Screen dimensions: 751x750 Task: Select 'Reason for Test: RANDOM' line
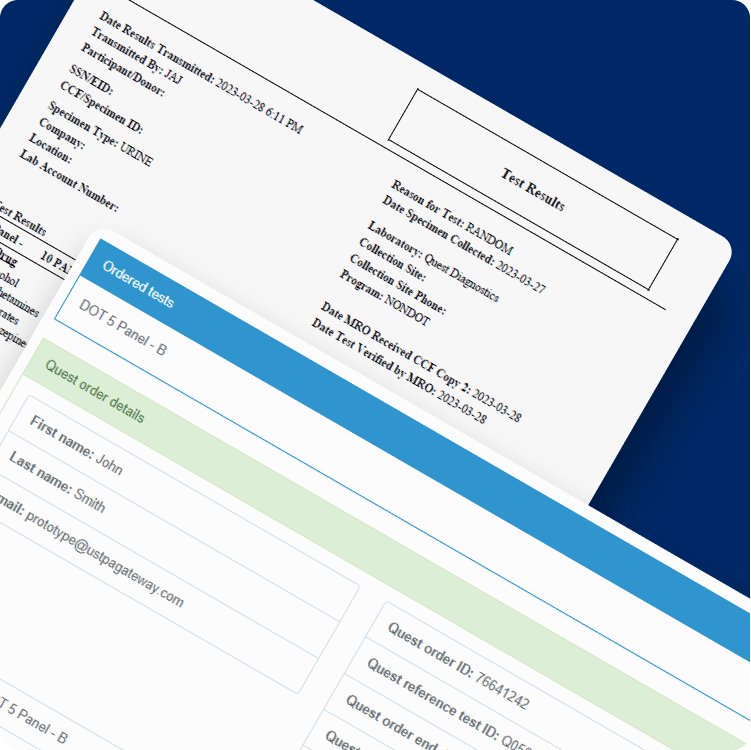(x=452, y=217)
